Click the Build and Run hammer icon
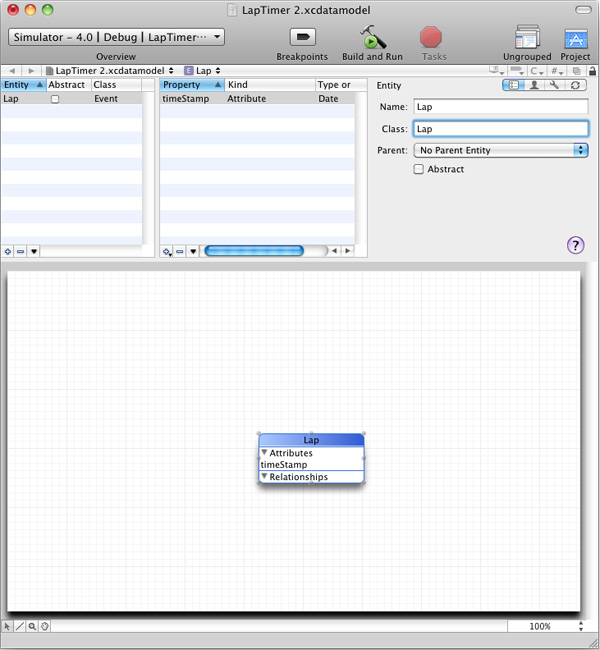 [373, 37]
